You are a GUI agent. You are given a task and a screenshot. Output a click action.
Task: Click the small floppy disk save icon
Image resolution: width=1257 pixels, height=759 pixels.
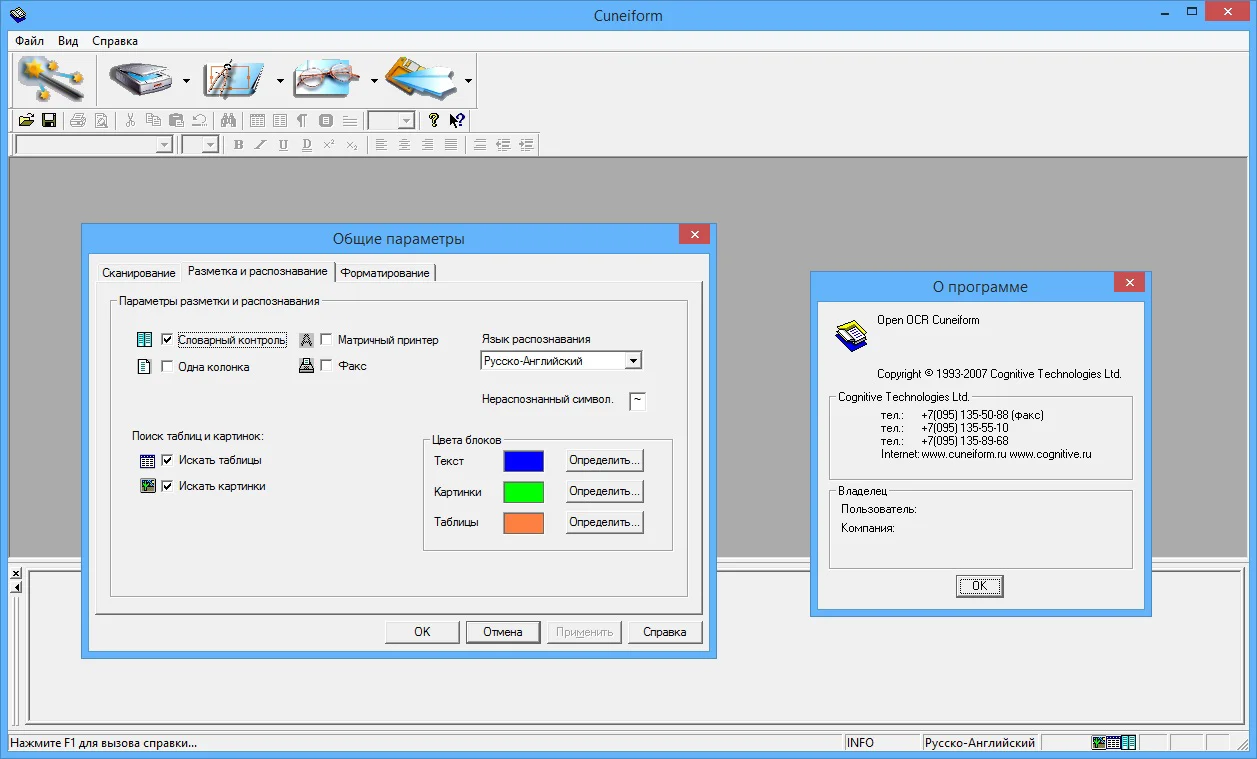coord(48,120)
